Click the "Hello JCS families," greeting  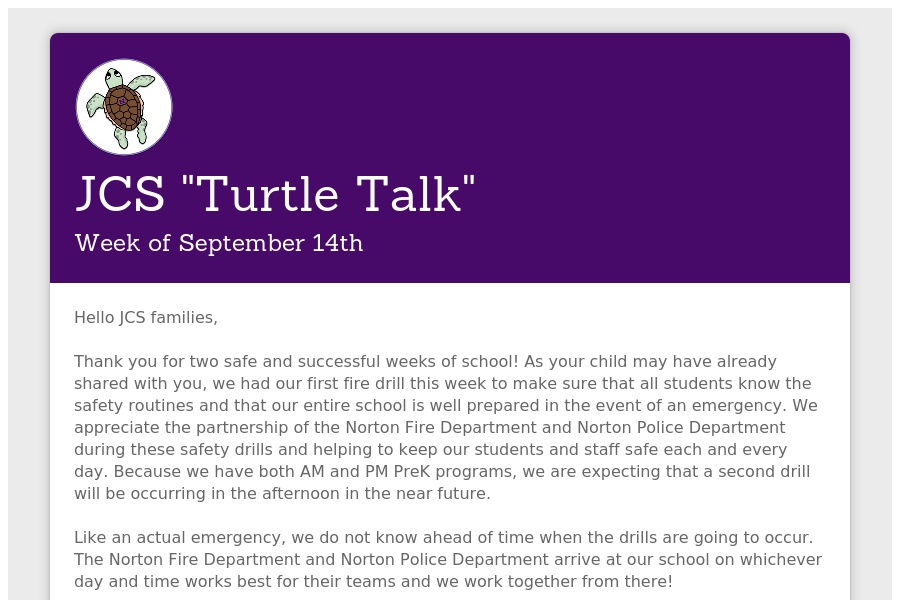coord(146,318)
